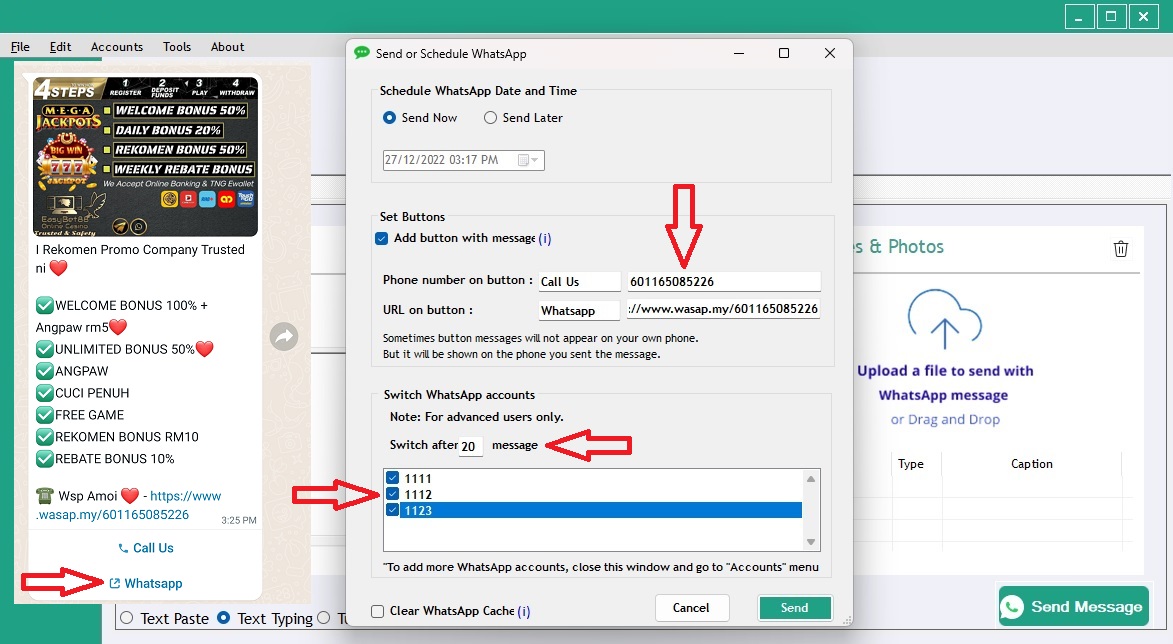Click the phone number field containing 601165085226
The height and width of the screenshot is (644, 1173).
(x=723, y=281)
